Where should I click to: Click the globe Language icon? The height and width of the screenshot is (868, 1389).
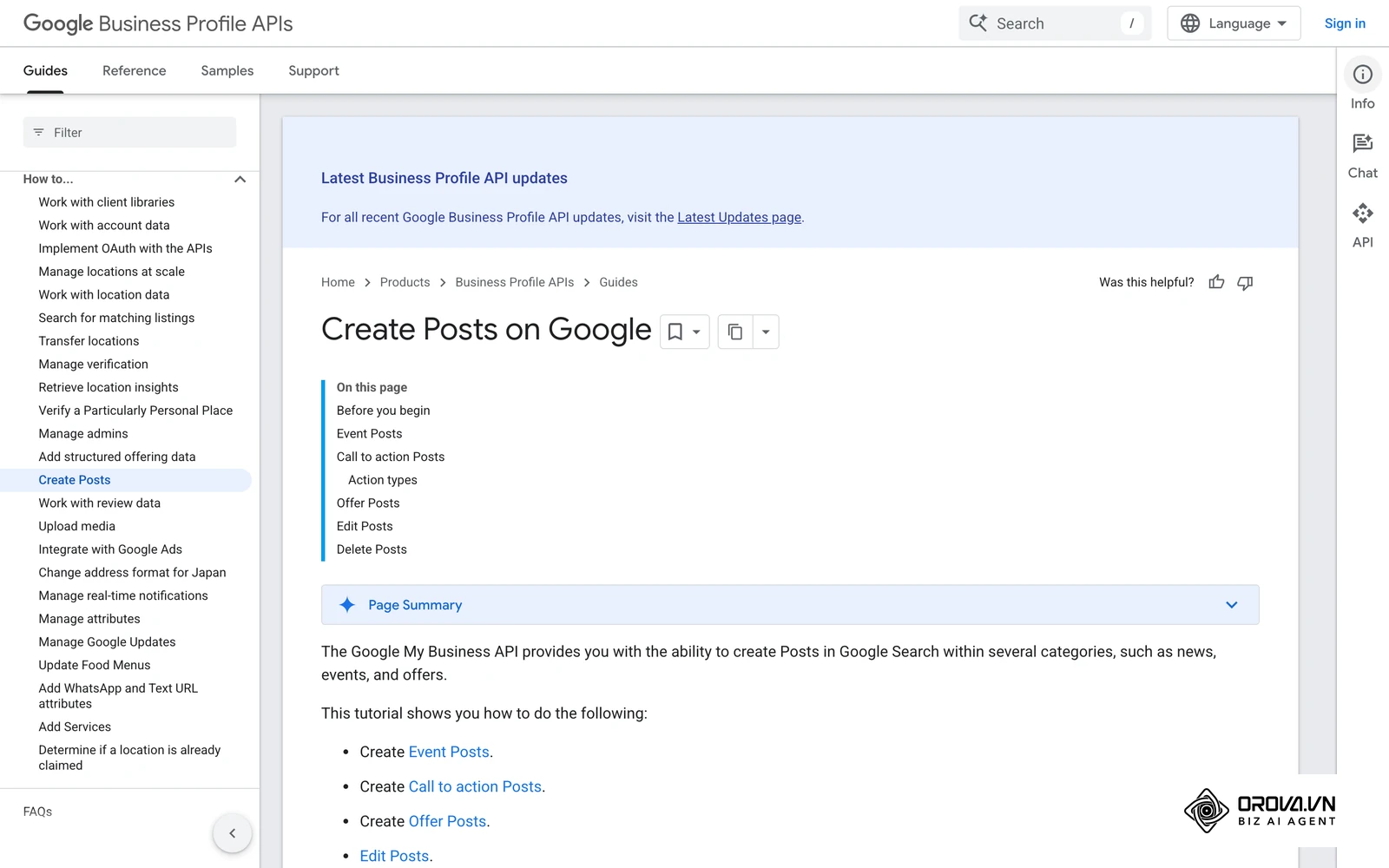pyautogui.click(x=1190, y=23)
